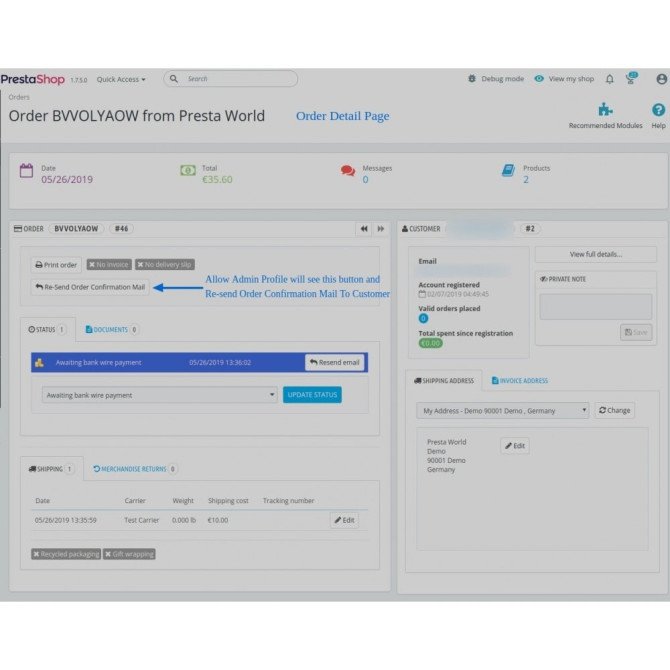
Task: Click the trophy merchant expertise icon
Action: point(631,78)
